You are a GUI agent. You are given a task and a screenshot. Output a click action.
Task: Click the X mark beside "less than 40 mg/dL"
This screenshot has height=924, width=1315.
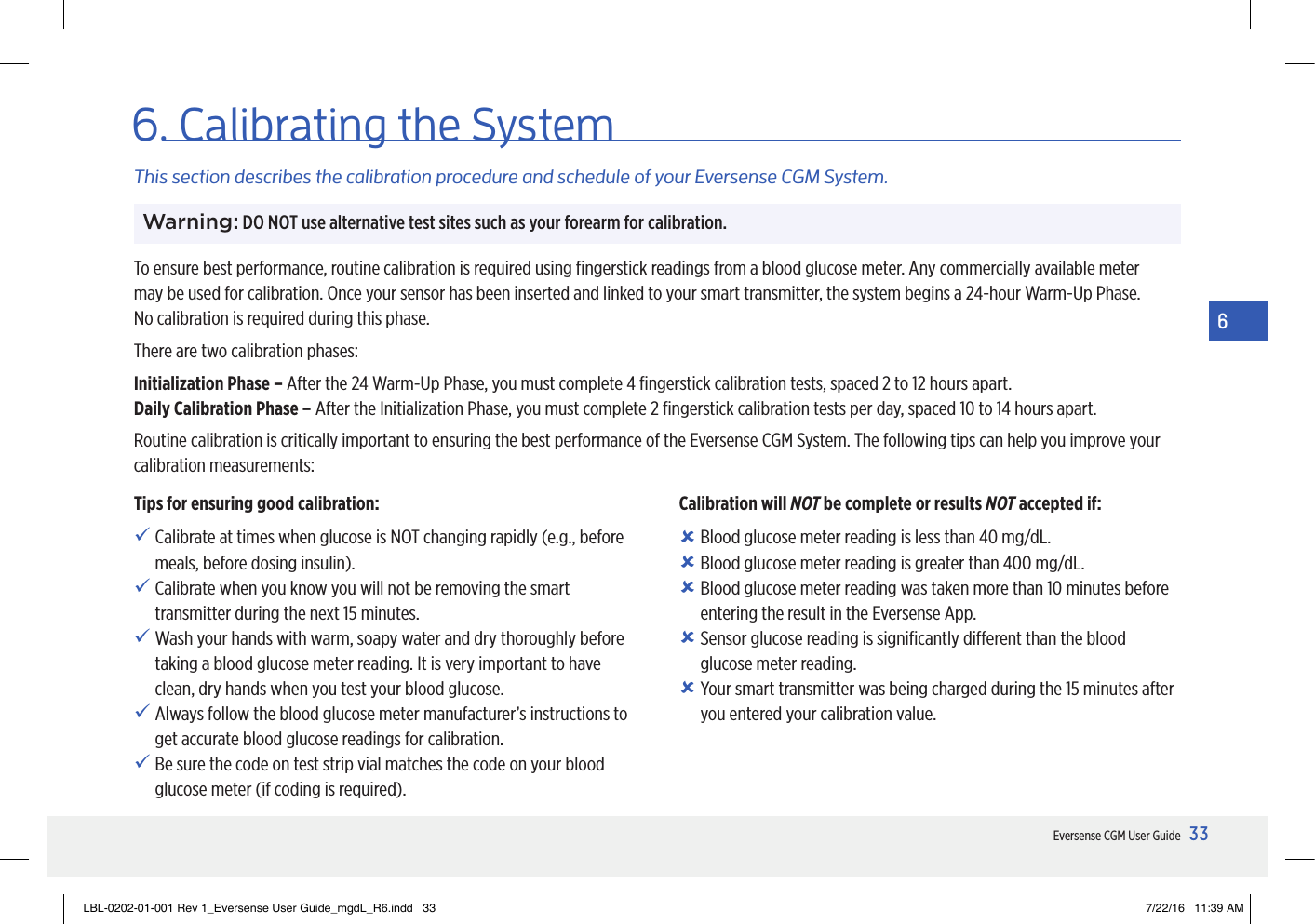[688, 537]
